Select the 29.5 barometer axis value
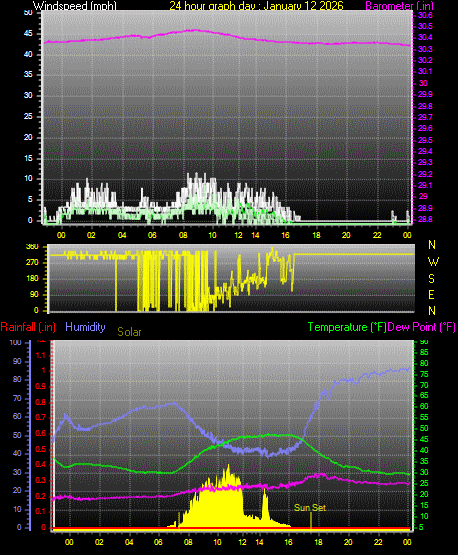 425,140
